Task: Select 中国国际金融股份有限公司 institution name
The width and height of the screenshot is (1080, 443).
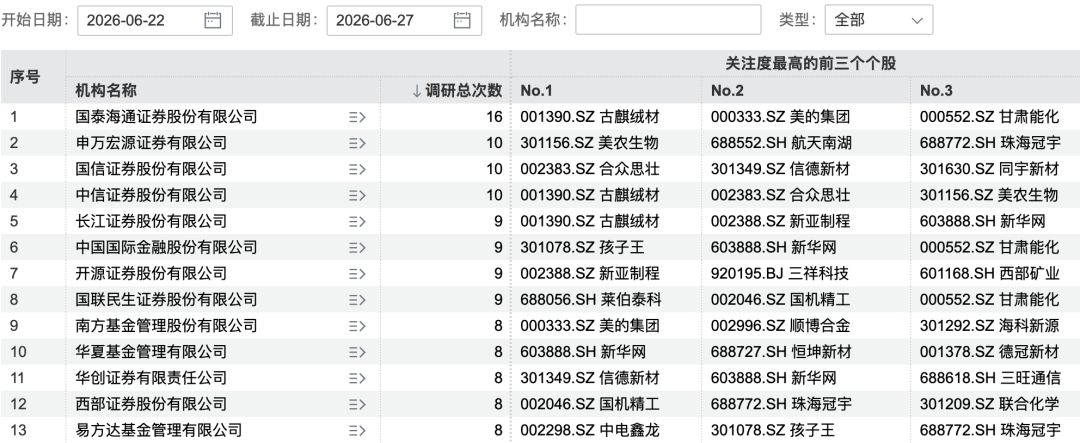Action: (166, 247)
